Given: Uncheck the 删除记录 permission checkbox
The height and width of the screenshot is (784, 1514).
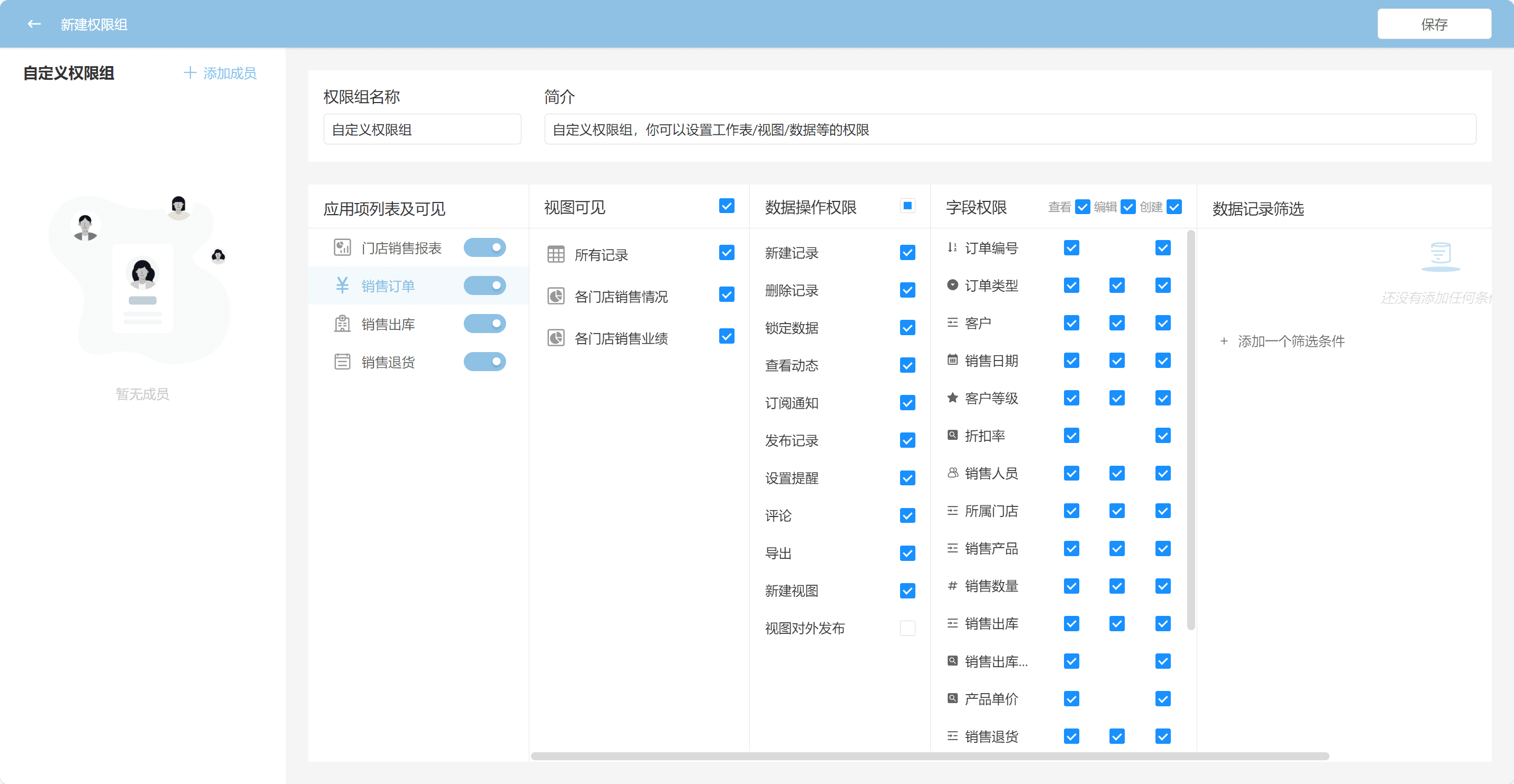Looking at the screenshot, I should (907, 290).
